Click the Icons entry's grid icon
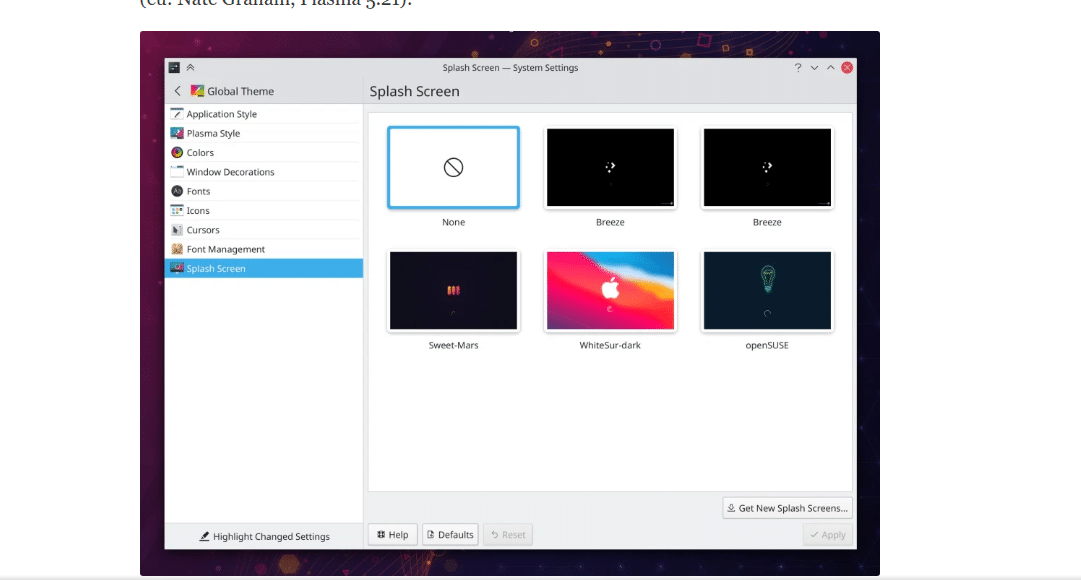The image size is (1081, 580). (x=177, y=210)
